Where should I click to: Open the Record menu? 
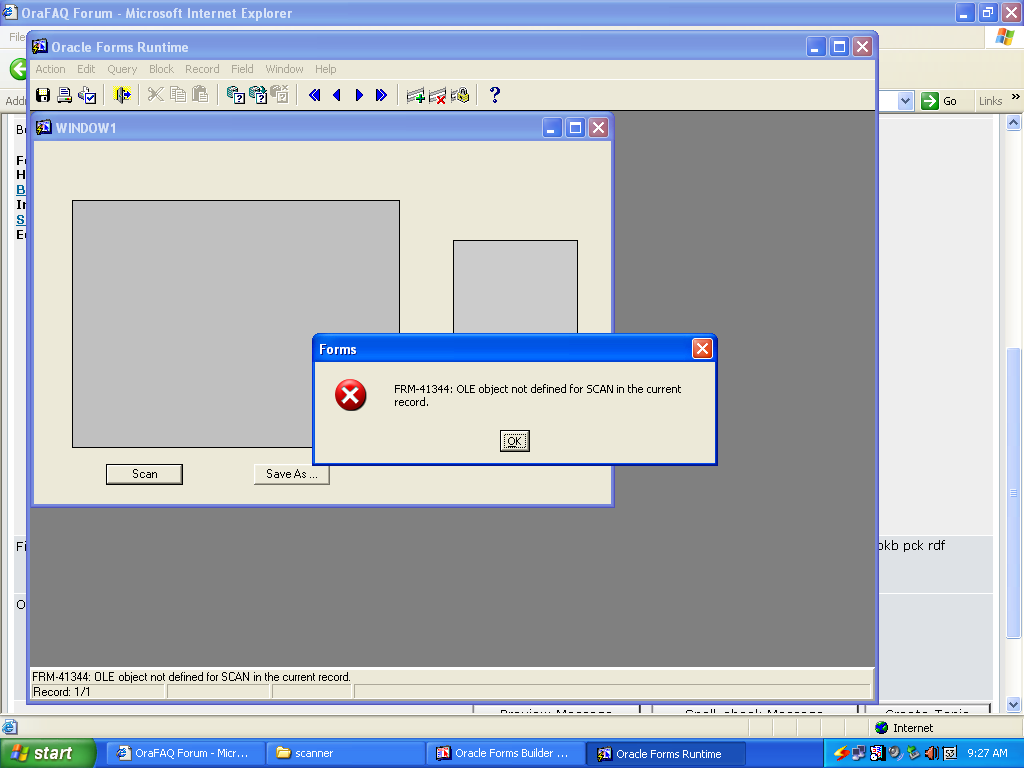pos(202,69)
